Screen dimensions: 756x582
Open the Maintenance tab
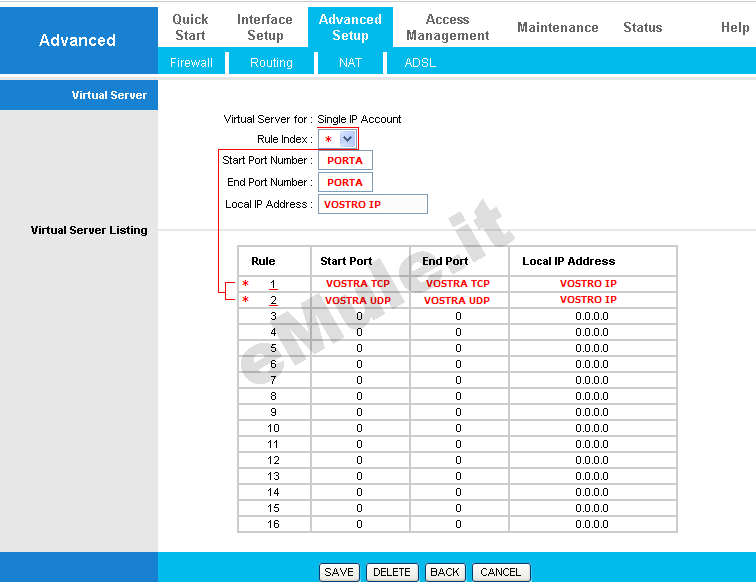tap(558, 27)
